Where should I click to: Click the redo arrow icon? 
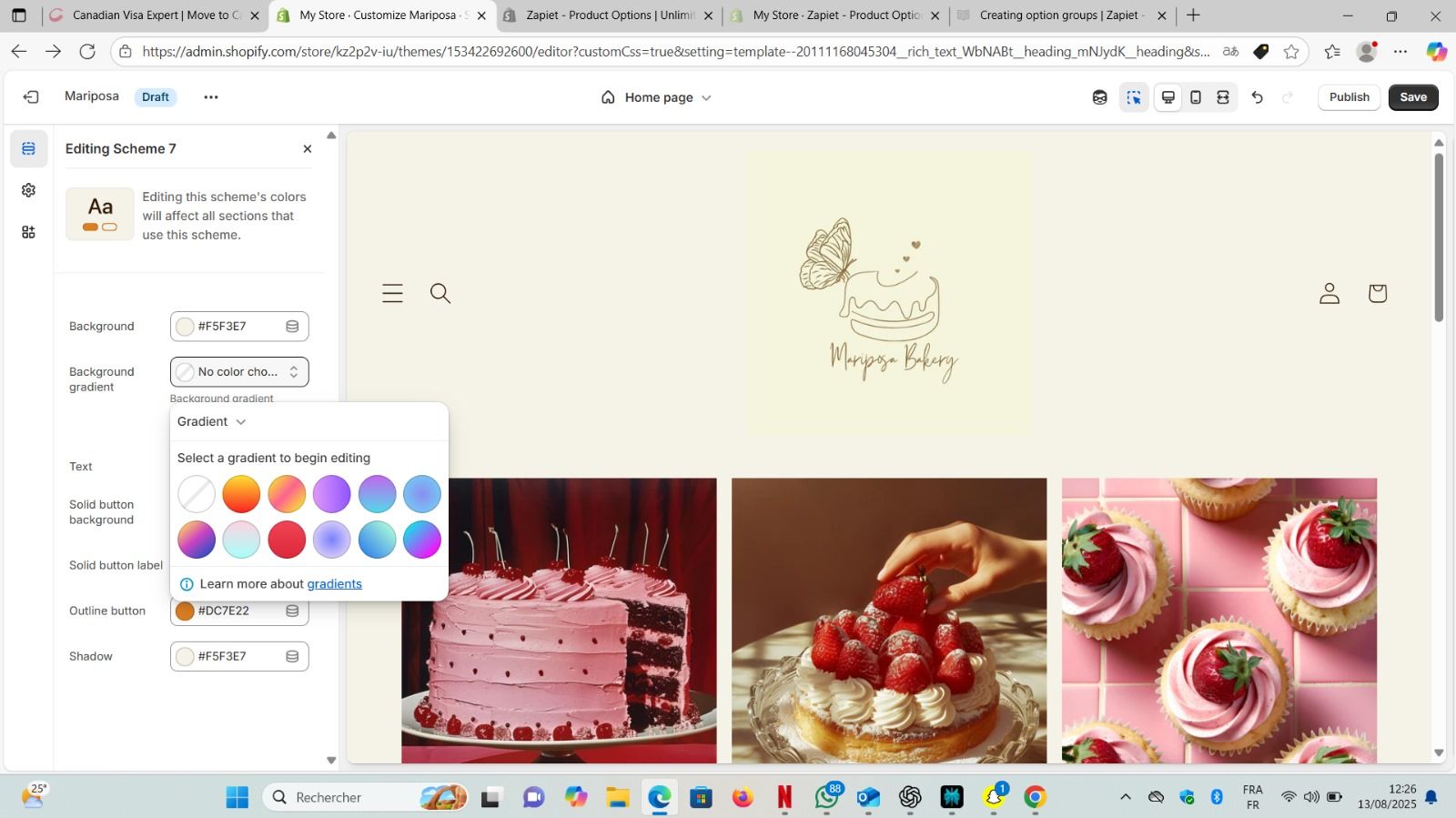(x=1288, y=97)
